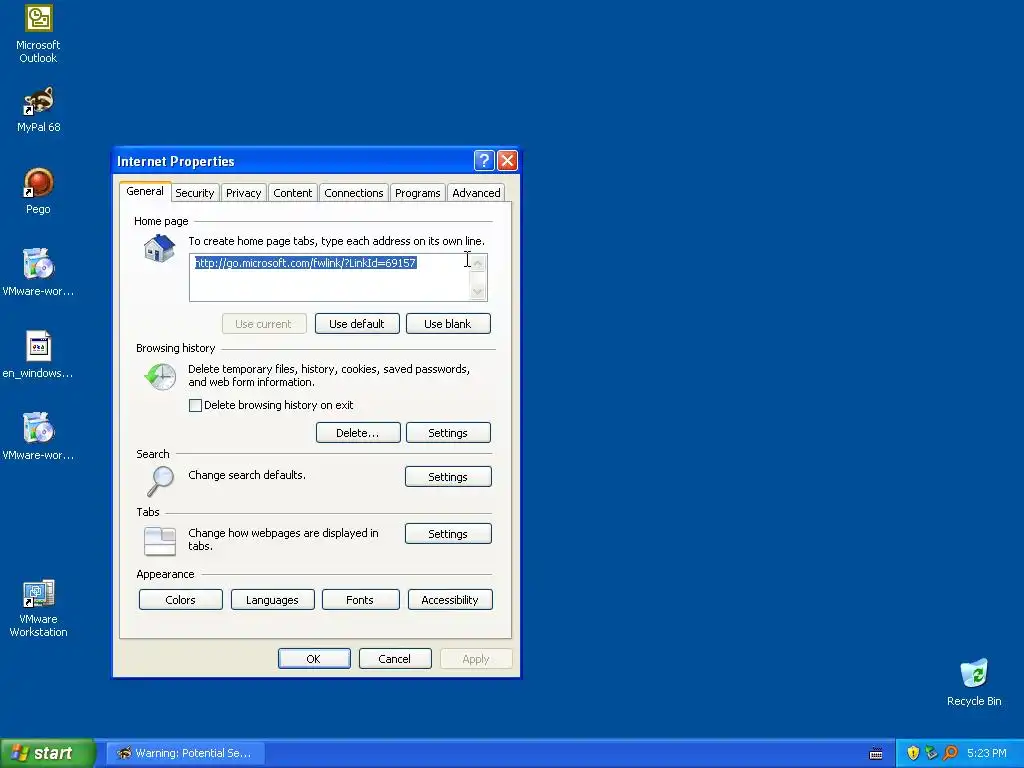The width and height of the screenshot is (1024, 768).
Task: Open Tabs Settings button
Action: tap(448, 534)
